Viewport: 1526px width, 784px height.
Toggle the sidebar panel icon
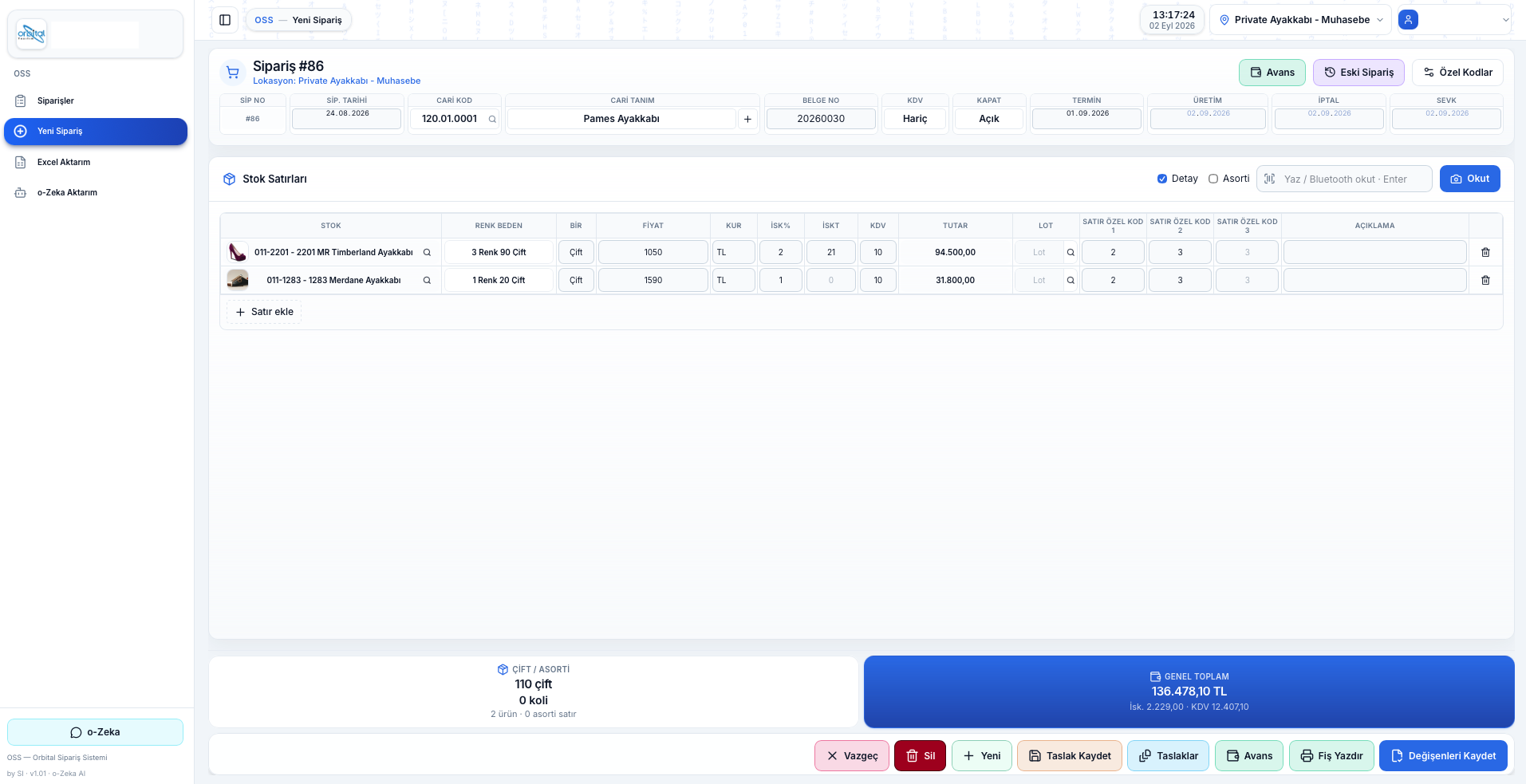click(x=225, y=20)
